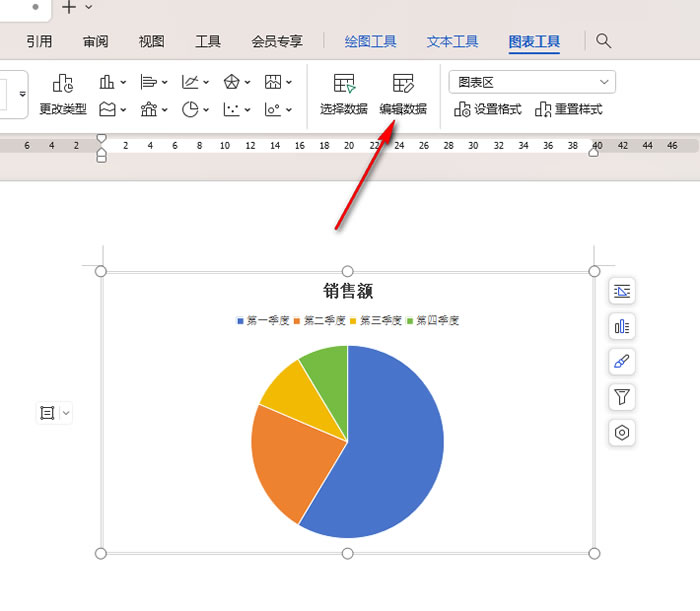Click the 重置样式 button
700x611 pixels.
[569, 109]
